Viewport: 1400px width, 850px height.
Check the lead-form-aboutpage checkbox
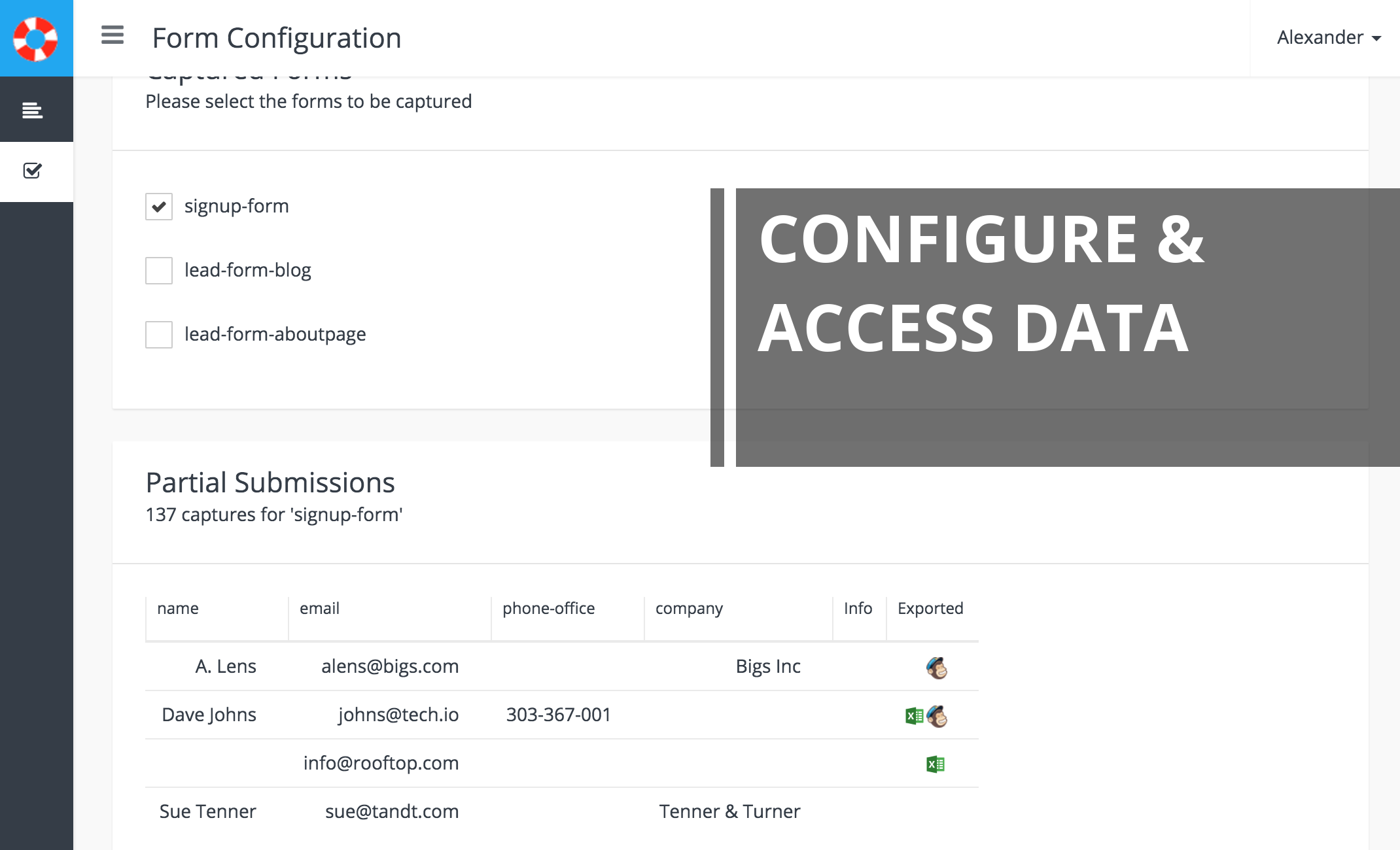pos(159,335)
